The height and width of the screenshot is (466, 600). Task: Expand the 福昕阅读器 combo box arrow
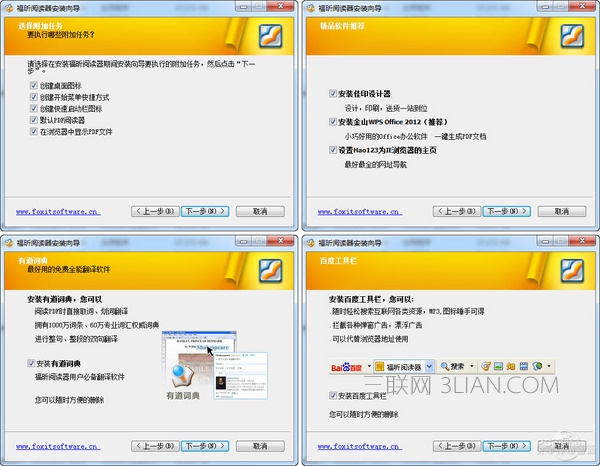429,367
